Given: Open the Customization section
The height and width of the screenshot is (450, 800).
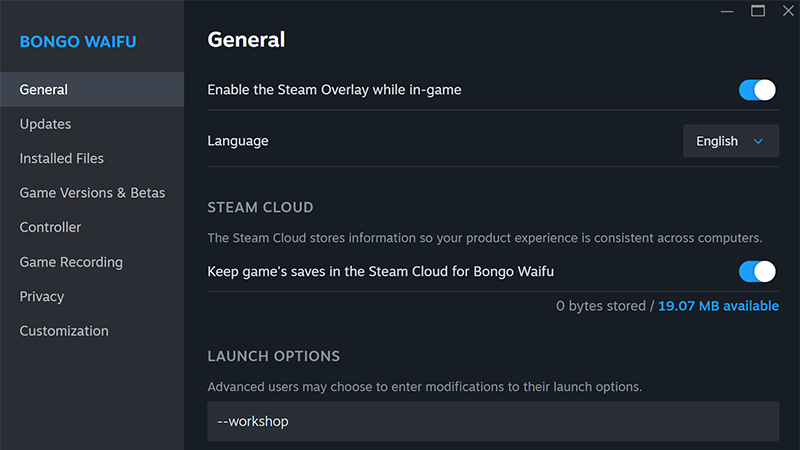Looking at the screenshot, I should (64, 331).
